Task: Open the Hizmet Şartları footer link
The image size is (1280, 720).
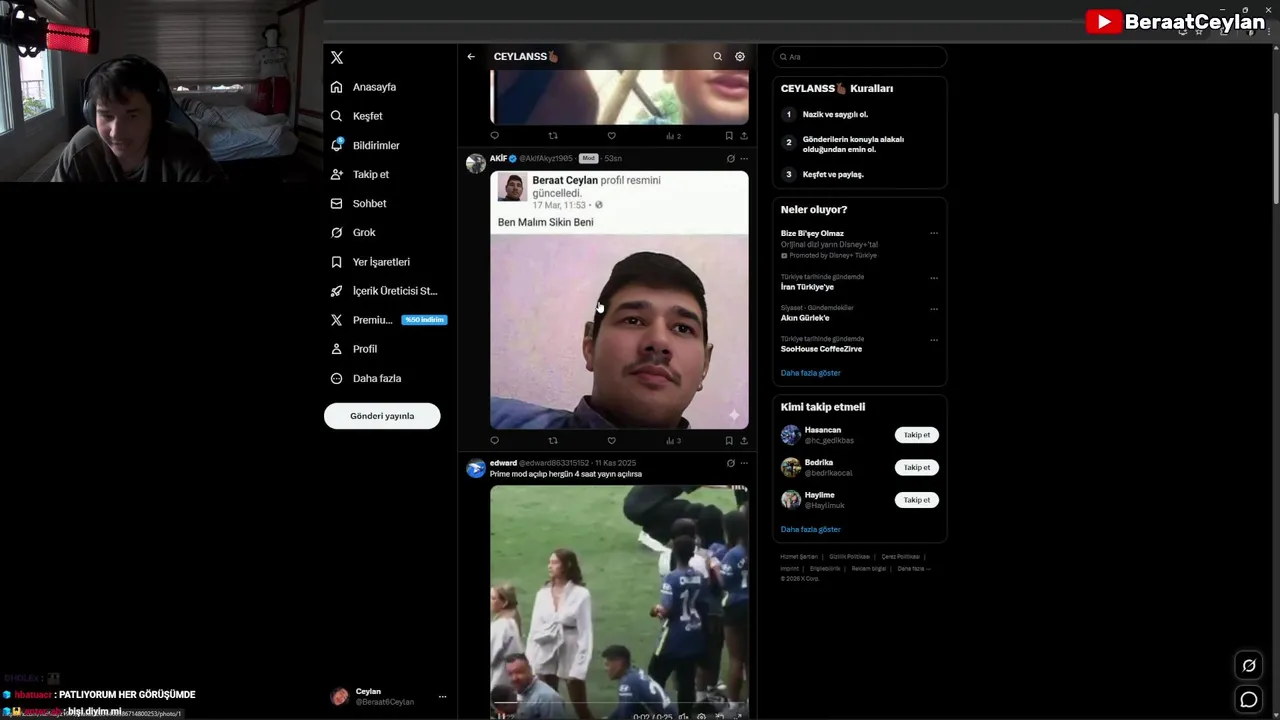Action: point(799,557)
